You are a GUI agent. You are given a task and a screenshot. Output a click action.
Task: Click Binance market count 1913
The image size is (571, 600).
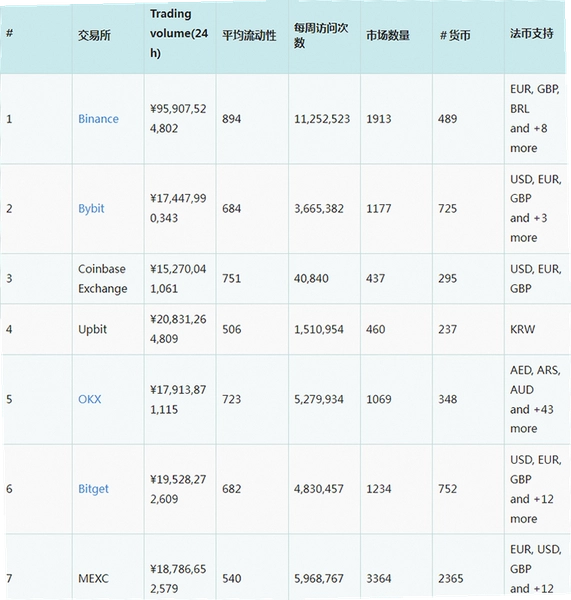point(378,119)
